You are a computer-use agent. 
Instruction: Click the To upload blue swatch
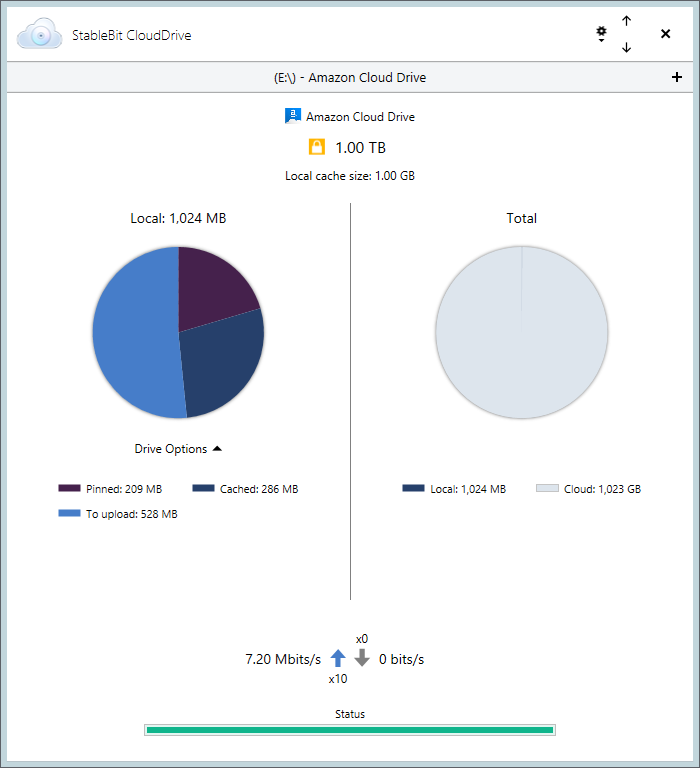point(69,513)
